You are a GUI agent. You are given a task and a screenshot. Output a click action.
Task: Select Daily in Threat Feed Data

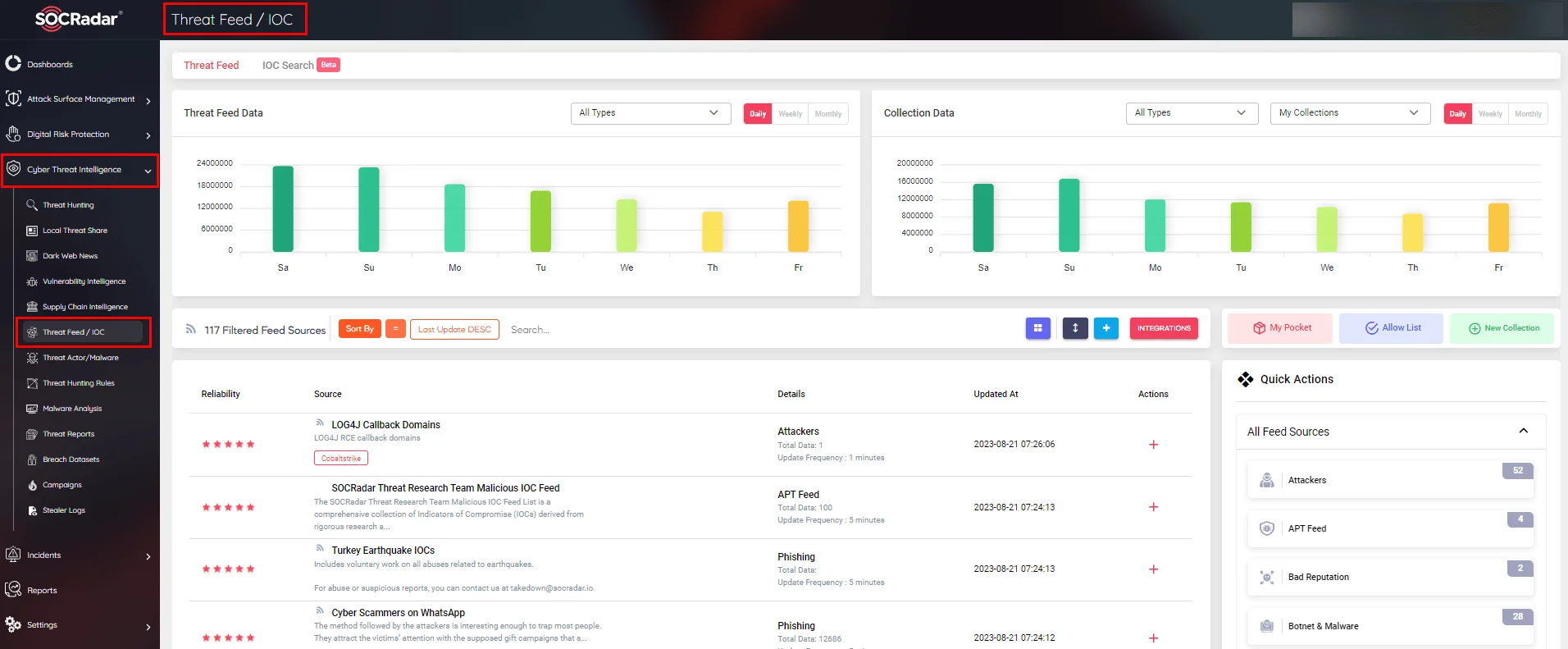[758, 114]
